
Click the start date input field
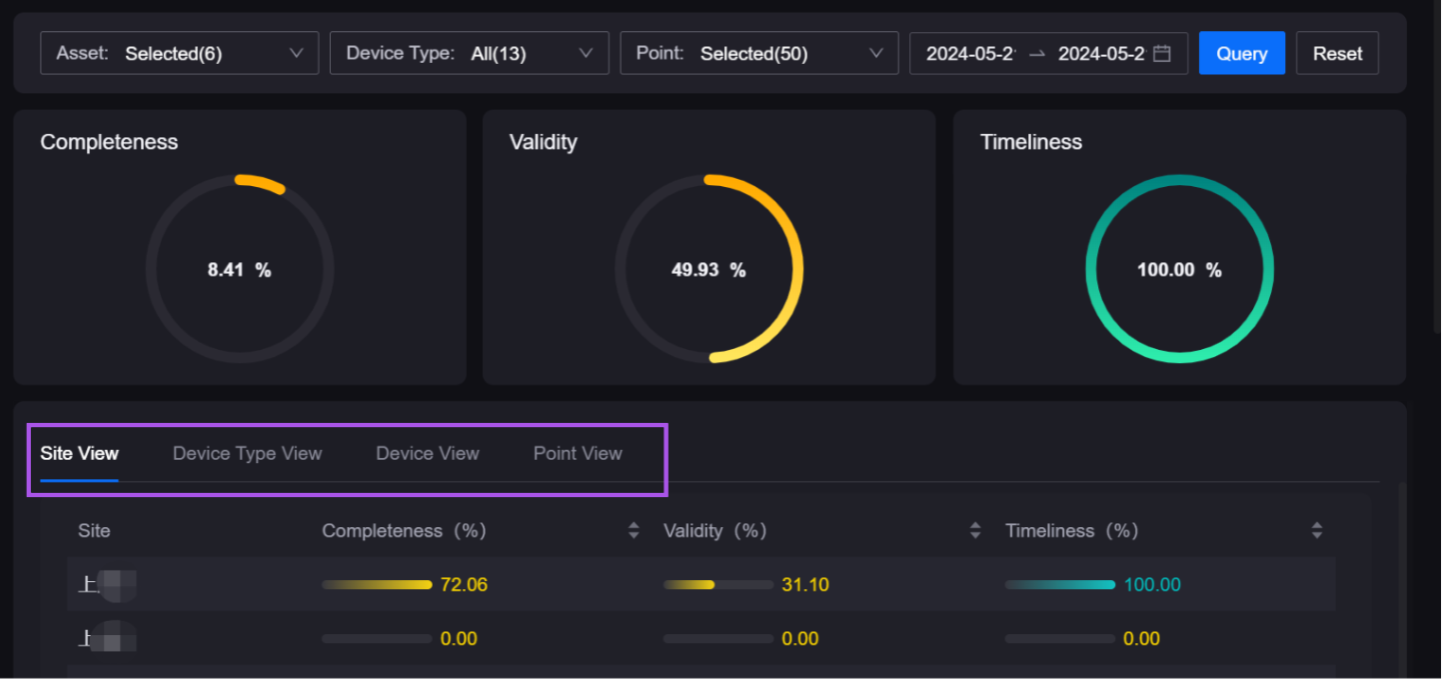(970, 54)
